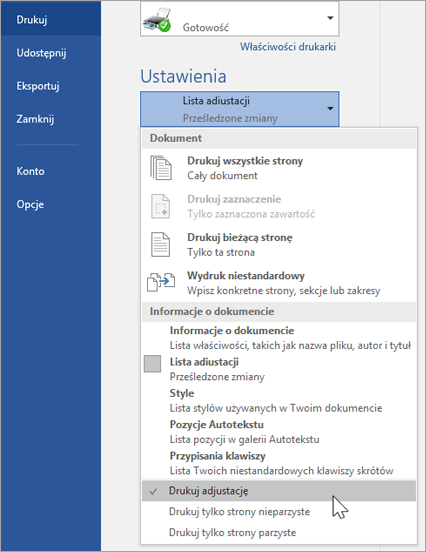This screenshot has height=552, width=426.
Task: Collapse the Lista adiustacji settings dropdown
Action: point(239,109)
